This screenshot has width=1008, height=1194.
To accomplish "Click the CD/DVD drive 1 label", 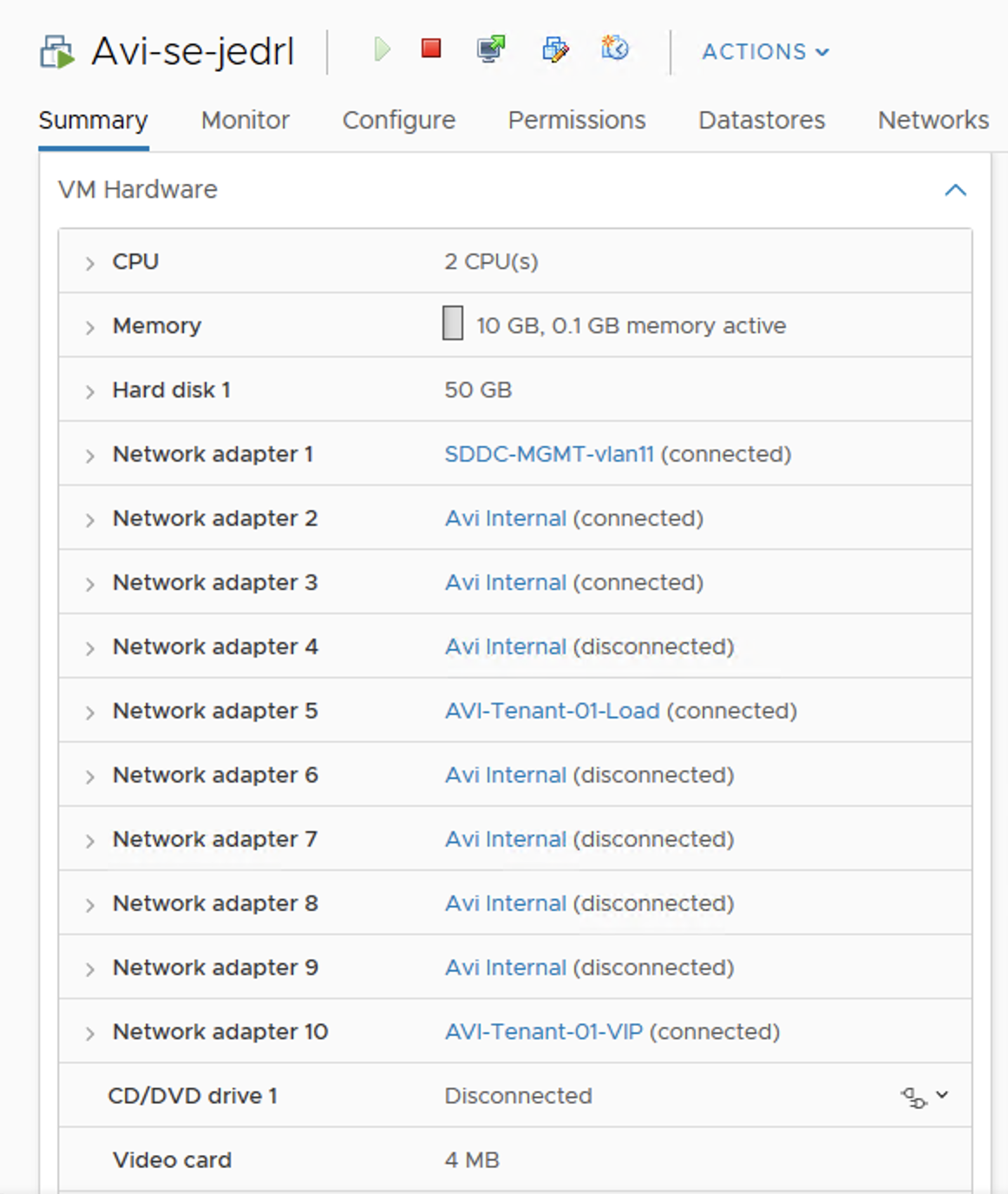I will point(193,1096).
